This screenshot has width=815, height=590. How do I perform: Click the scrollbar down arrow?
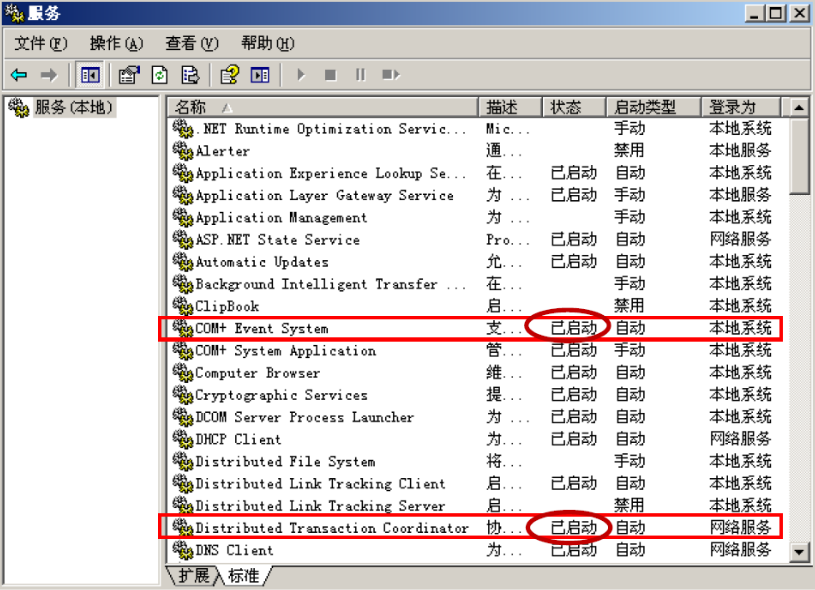click(799, 552)
